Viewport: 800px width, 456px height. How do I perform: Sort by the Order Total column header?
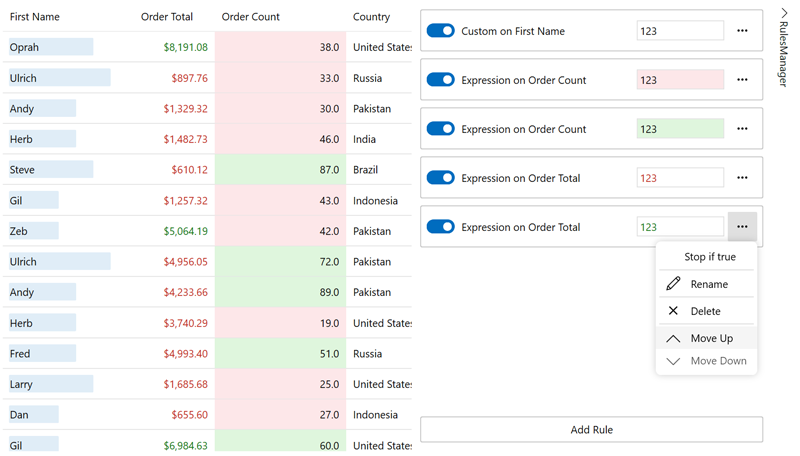coord(167,17)
